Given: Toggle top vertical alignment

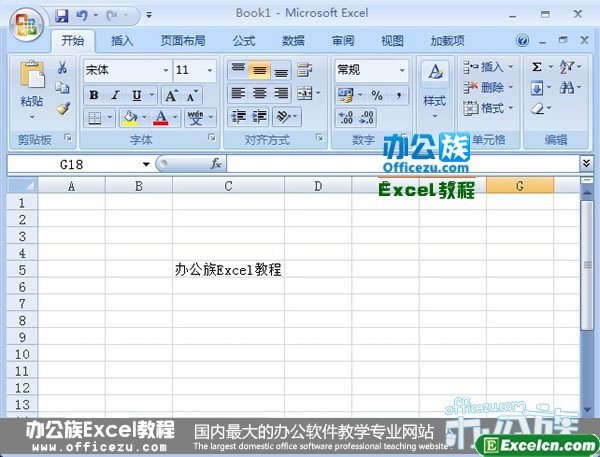Looking at the screenshot, I should pyautogui.click(x=238, y=70).
